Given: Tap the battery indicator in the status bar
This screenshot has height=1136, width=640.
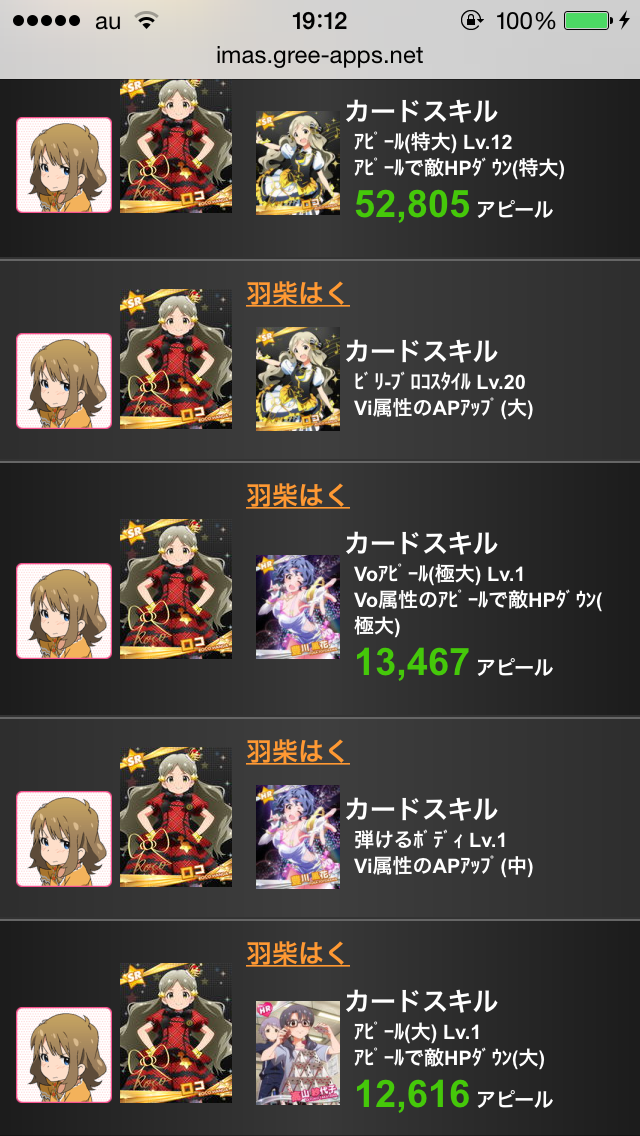Looking at the screenshot, I should pyautogui.click(x=588, y=21).
